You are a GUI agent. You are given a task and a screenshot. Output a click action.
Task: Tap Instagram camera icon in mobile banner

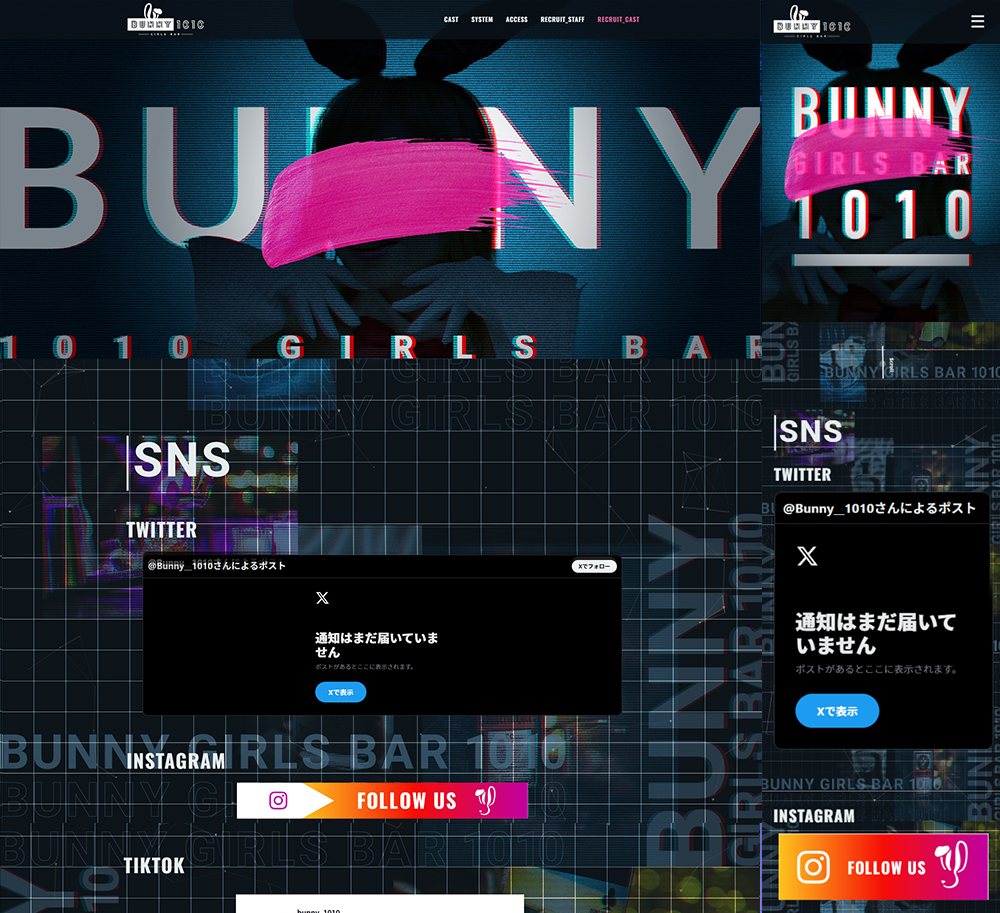813,866
